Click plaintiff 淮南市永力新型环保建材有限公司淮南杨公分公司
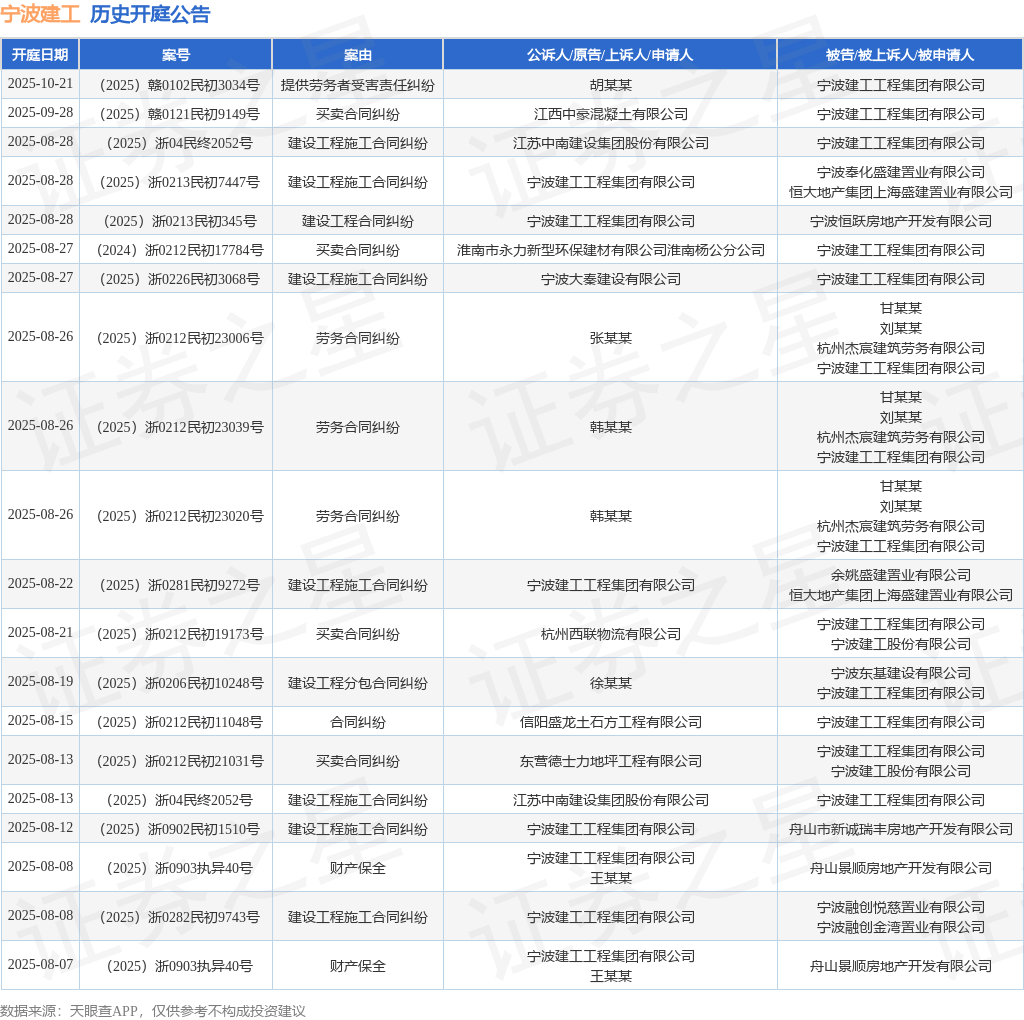Viewport: 1024px width, 1020px height. coord(611,250)
